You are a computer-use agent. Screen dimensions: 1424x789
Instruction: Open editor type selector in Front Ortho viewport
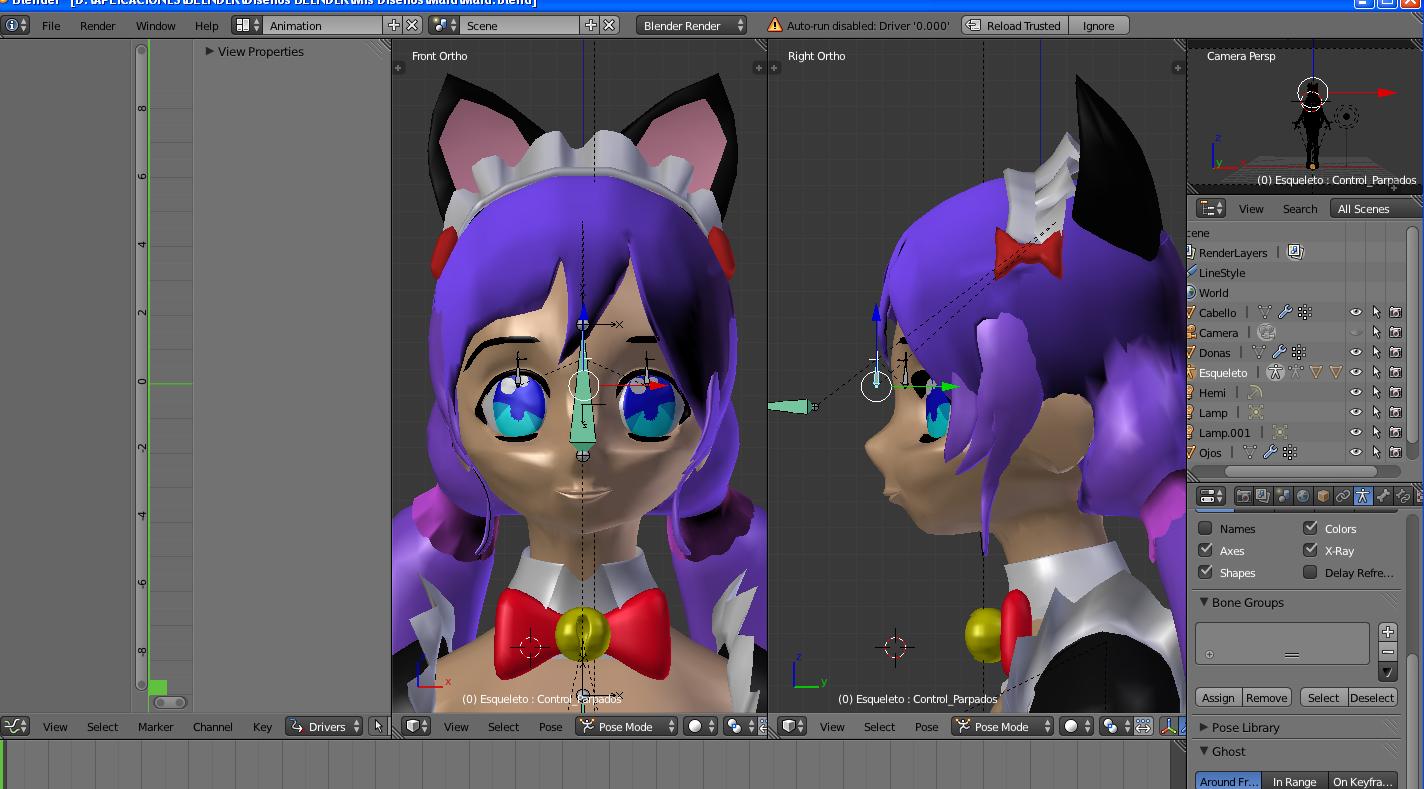(x=416, y=727)
